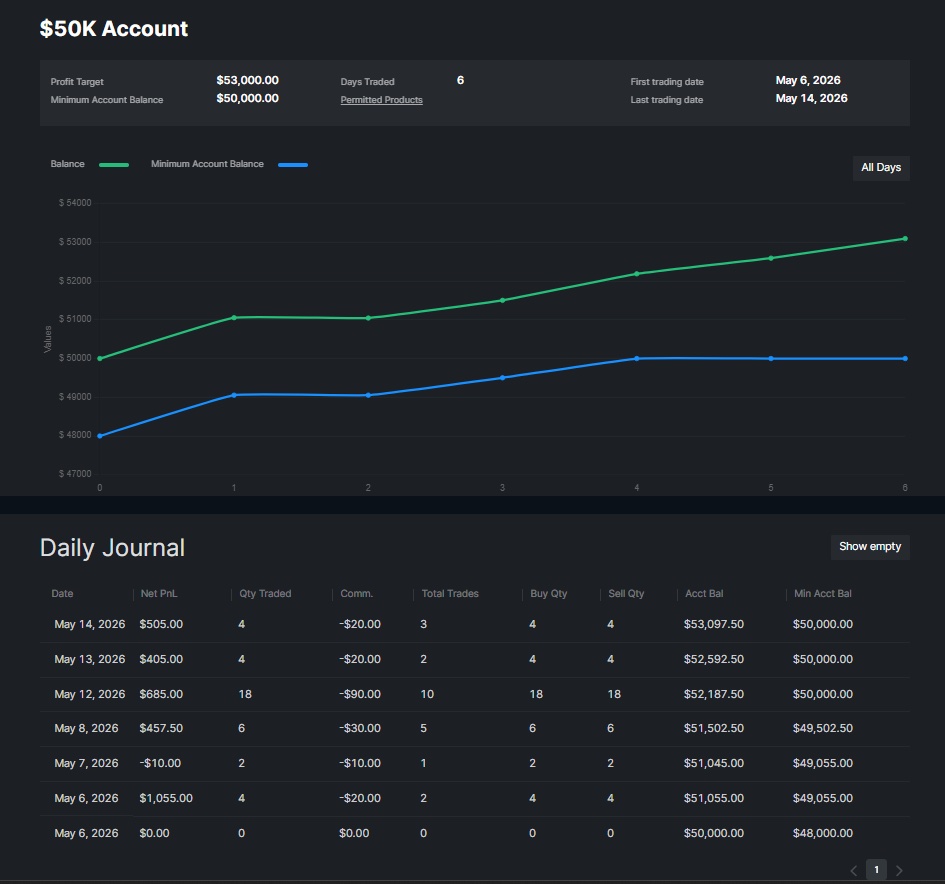
Task: Click the Acct Bal column header
Action: point(704,594)
